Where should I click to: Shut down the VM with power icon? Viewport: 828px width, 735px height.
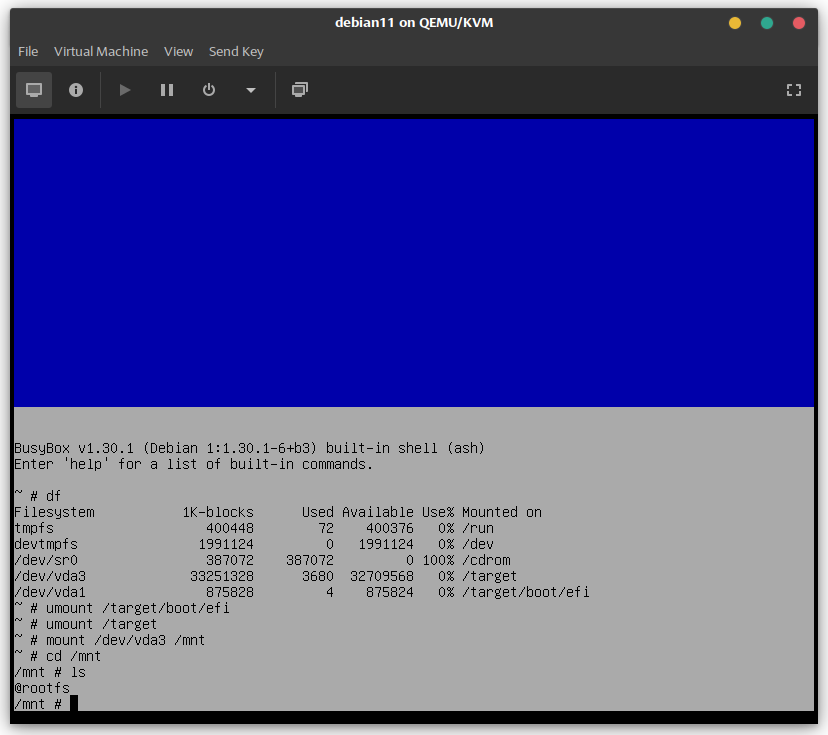(x=209, y=90)
